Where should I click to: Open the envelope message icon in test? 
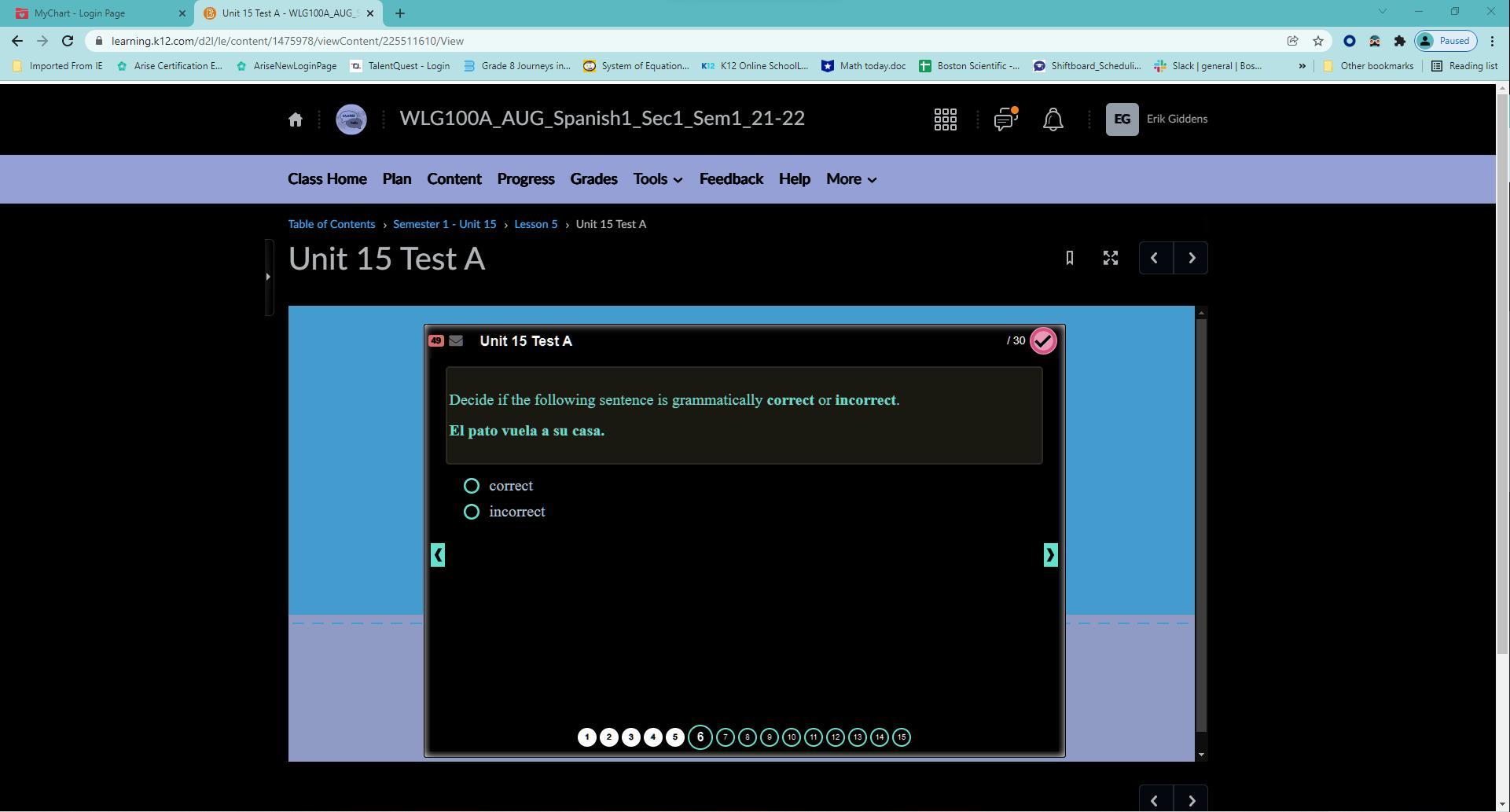(x=456, y=341)
